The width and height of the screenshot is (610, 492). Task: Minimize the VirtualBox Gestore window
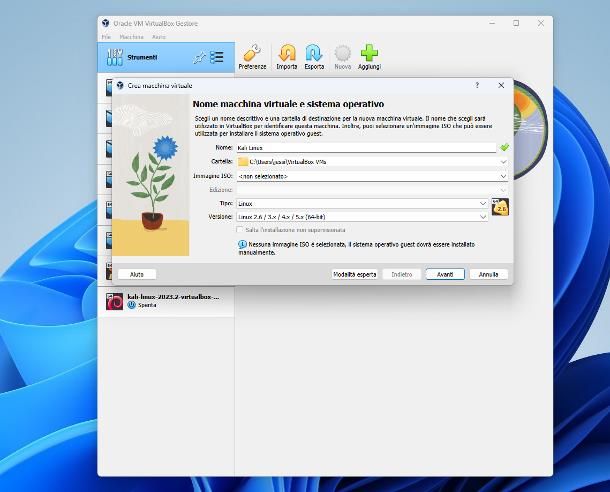coord(492,23)
